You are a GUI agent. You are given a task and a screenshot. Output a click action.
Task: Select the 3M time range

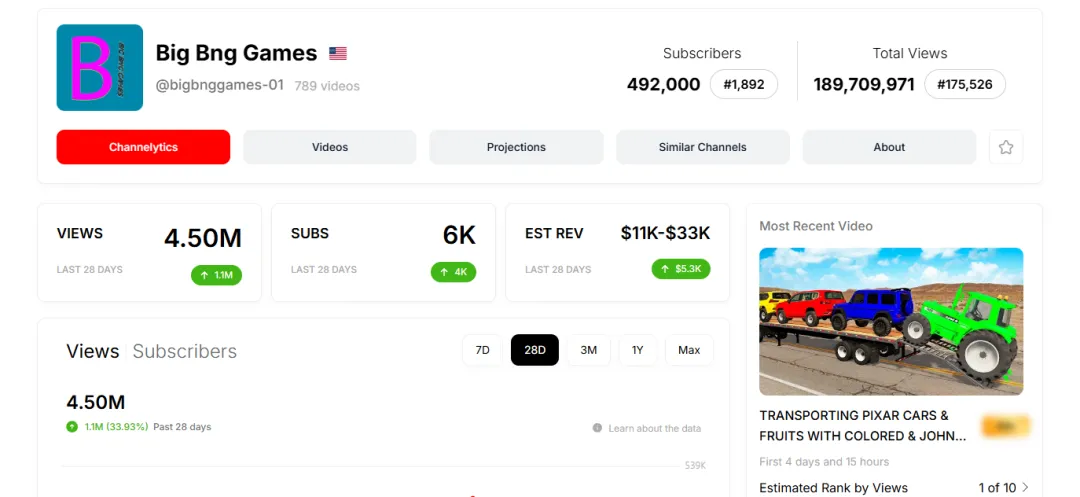coord(588,350)
